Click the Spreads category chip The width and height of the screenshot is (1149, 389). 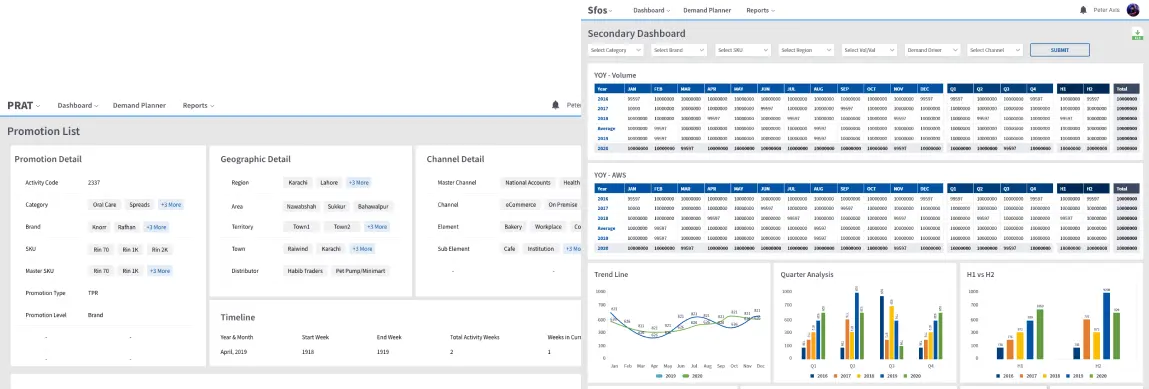(139, 205)
